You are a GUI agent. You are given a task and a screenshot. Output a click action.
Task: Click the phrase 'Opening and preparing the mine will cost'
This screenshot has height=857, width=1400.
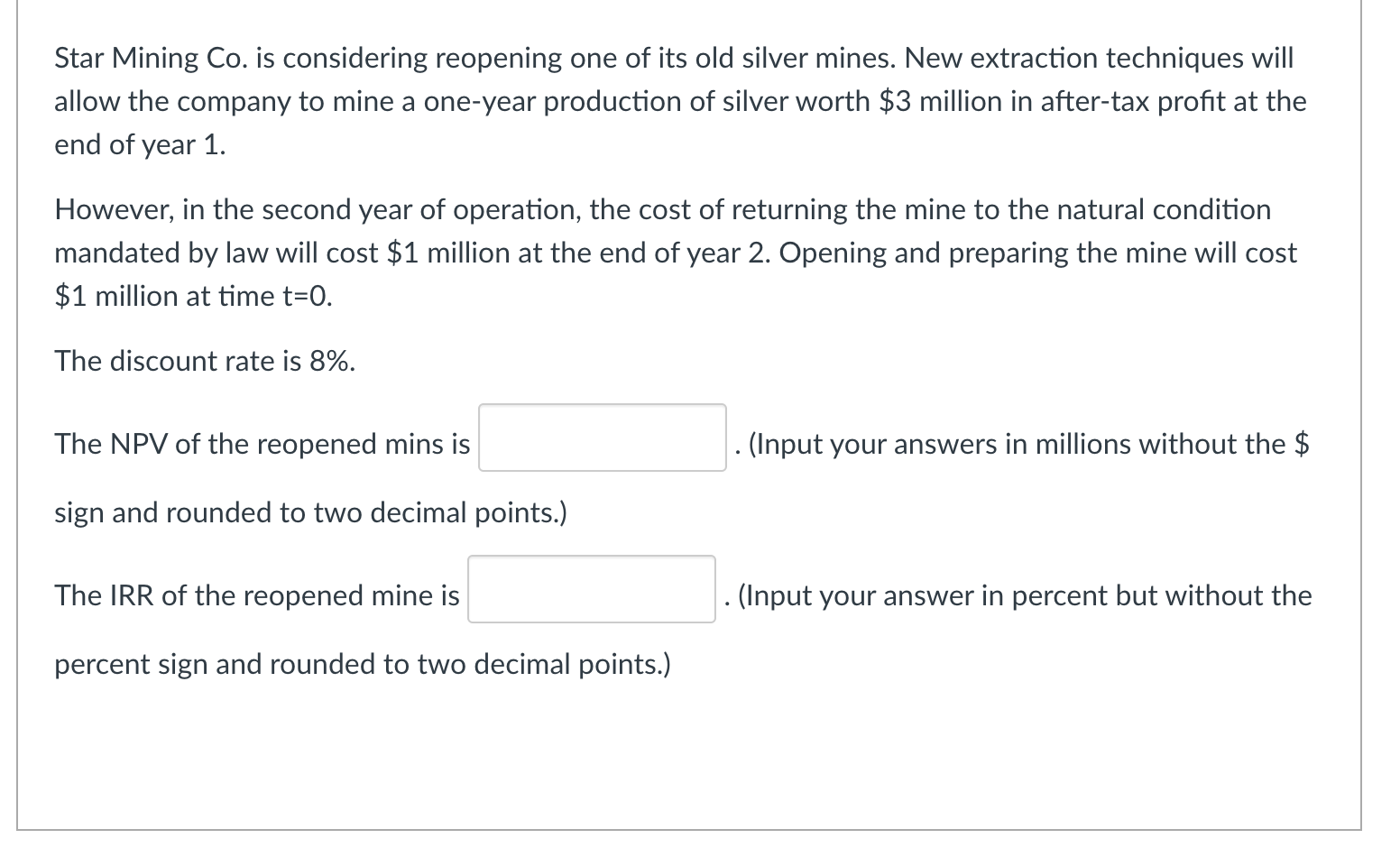coord(1037,253)
